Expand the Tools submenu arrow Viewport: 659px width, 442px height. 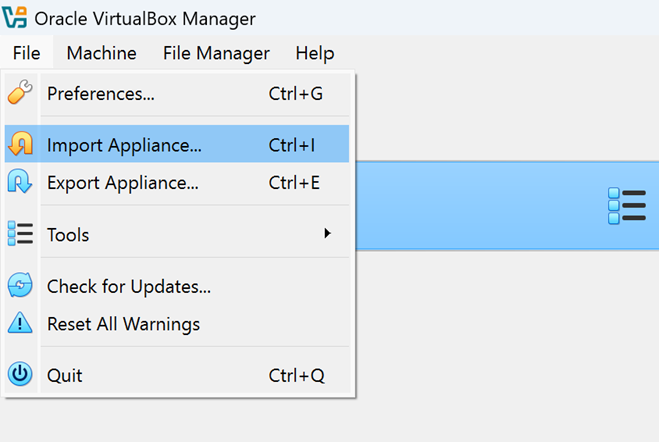pos(326,234)
